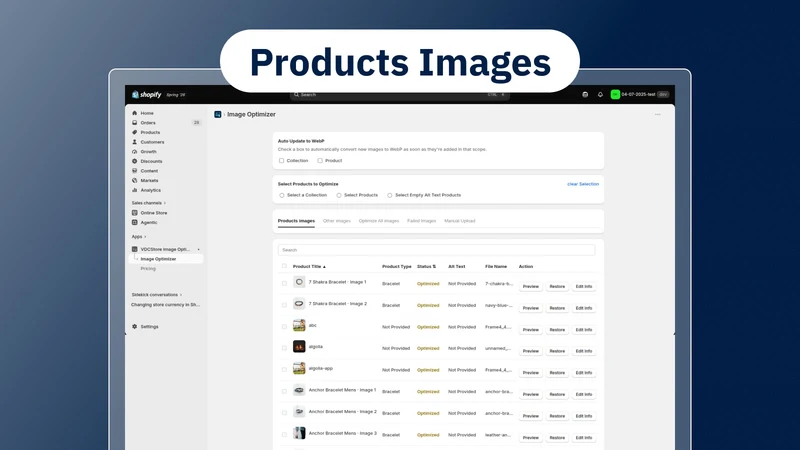Click the 7 Shakra Bracelet Image 1 thumbnail
Viewport: 800px width, 450px height.
(299, 282)
